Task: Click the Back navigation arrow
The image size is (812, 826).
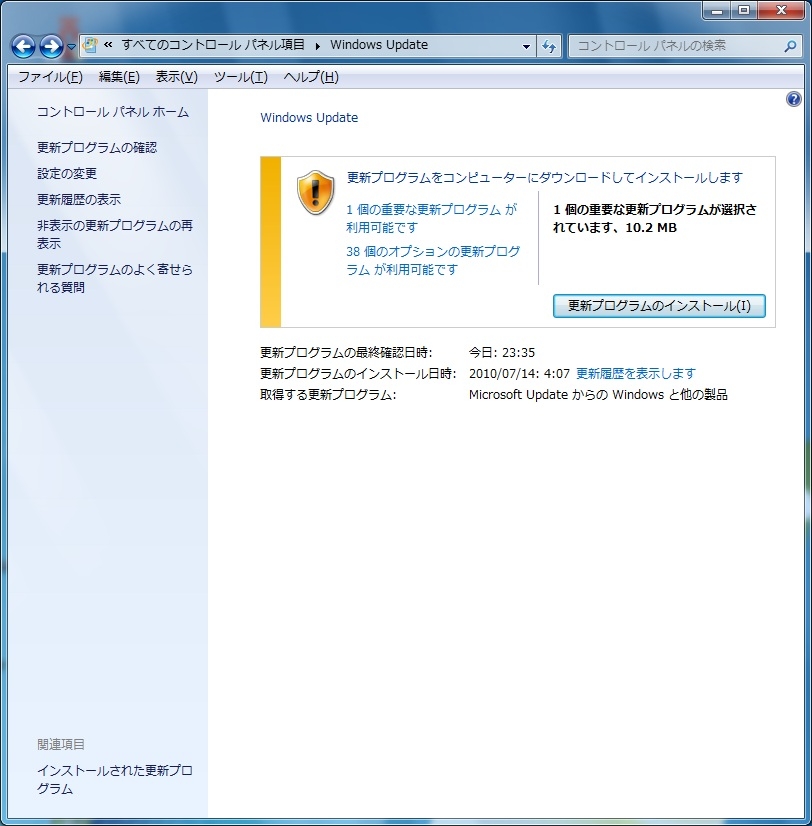Action: point(24,46)
